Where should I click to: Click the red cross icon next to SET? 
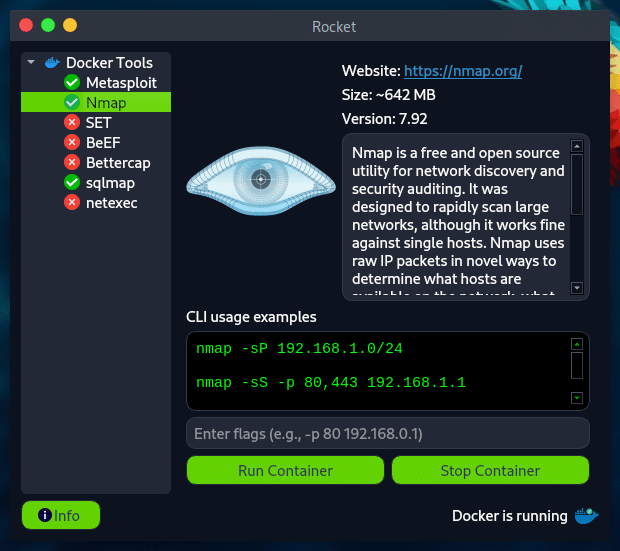tap(72, 122)
